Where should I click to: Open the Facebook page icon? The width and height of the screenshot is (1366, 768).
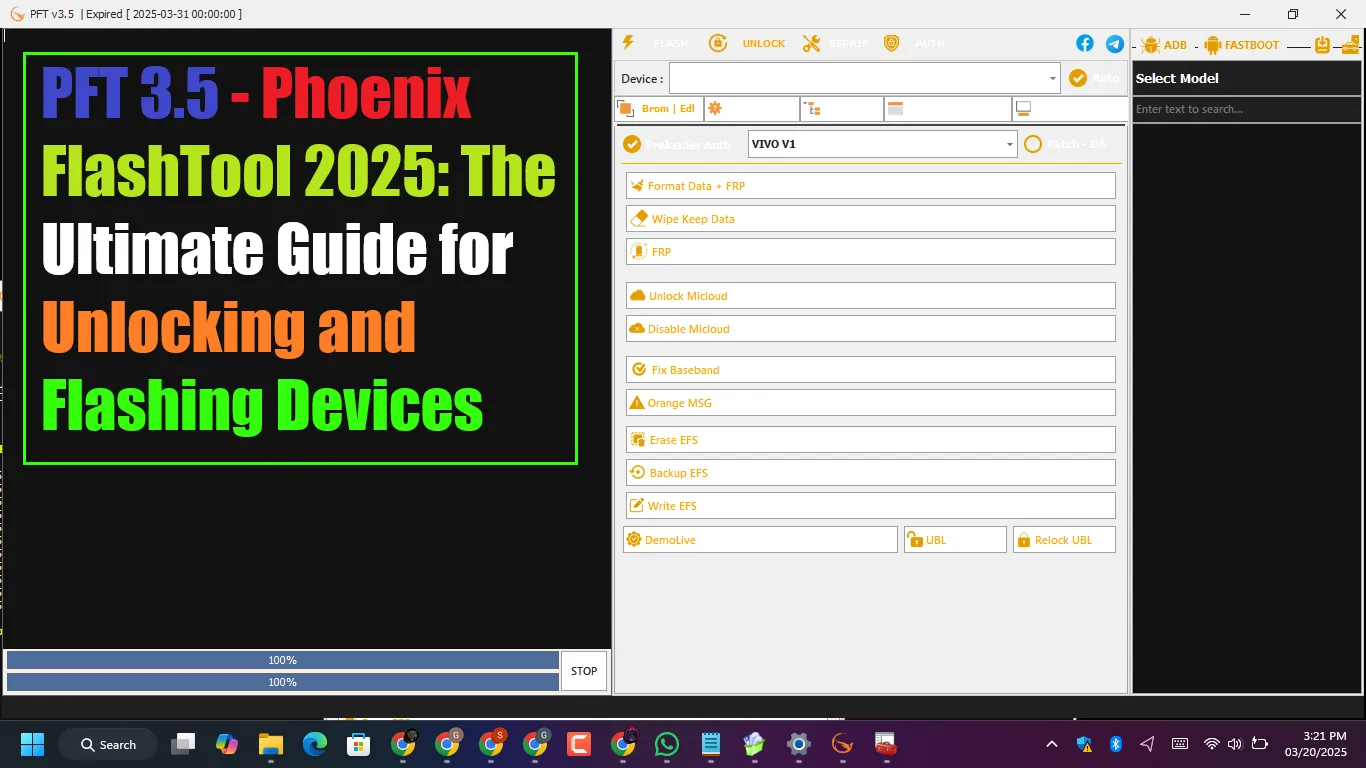click(x=1085, y=43)
